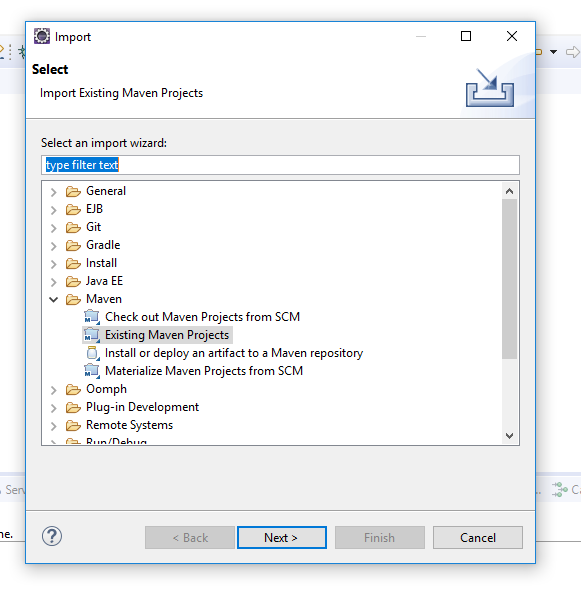Select the Oomph tree item
Image resolution: width=581 pixels, height=599 pixels.
(x=106, y=389)
